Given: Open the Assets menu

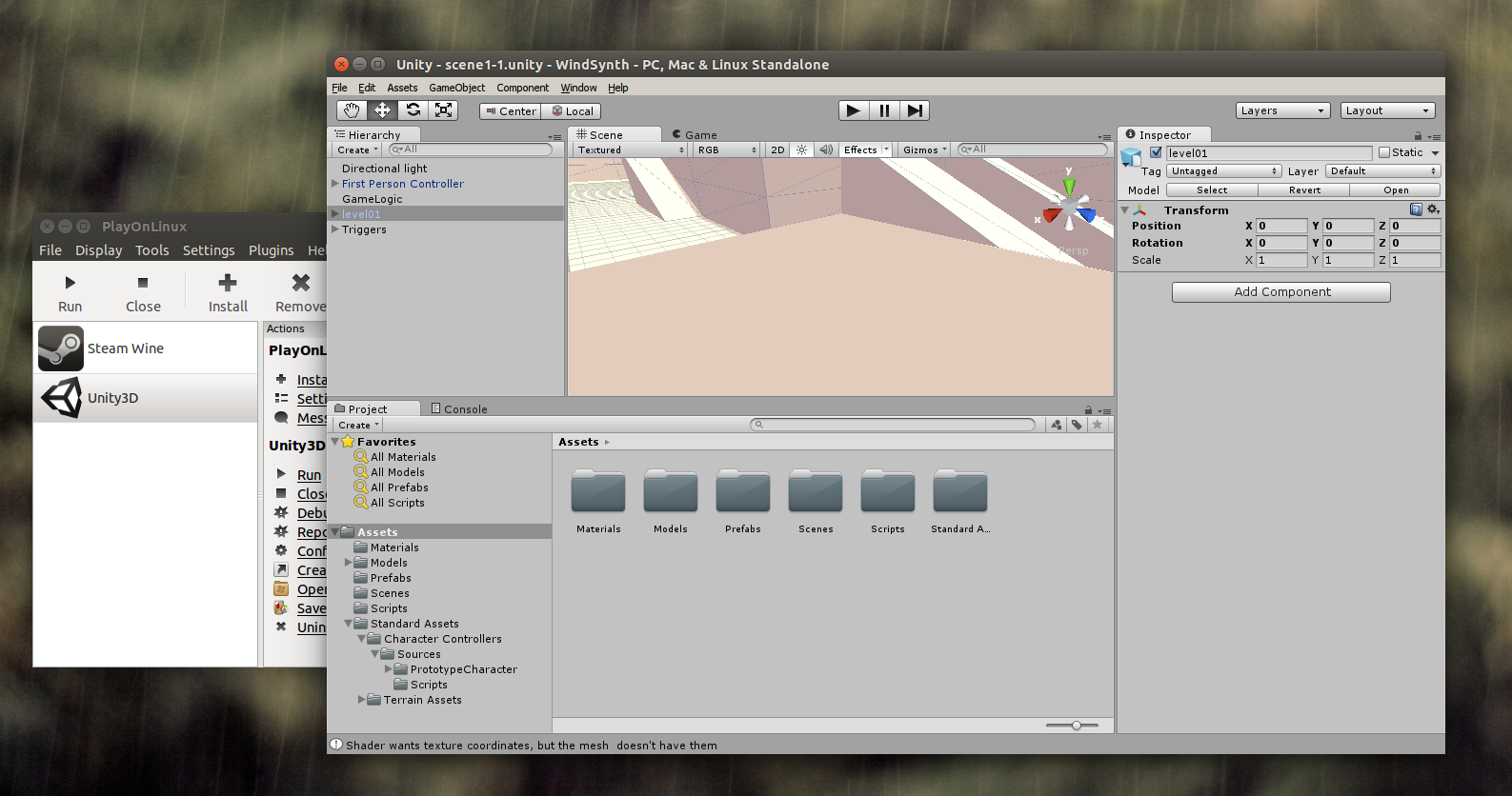Looking at the screenshot, I should click(402, 88).
